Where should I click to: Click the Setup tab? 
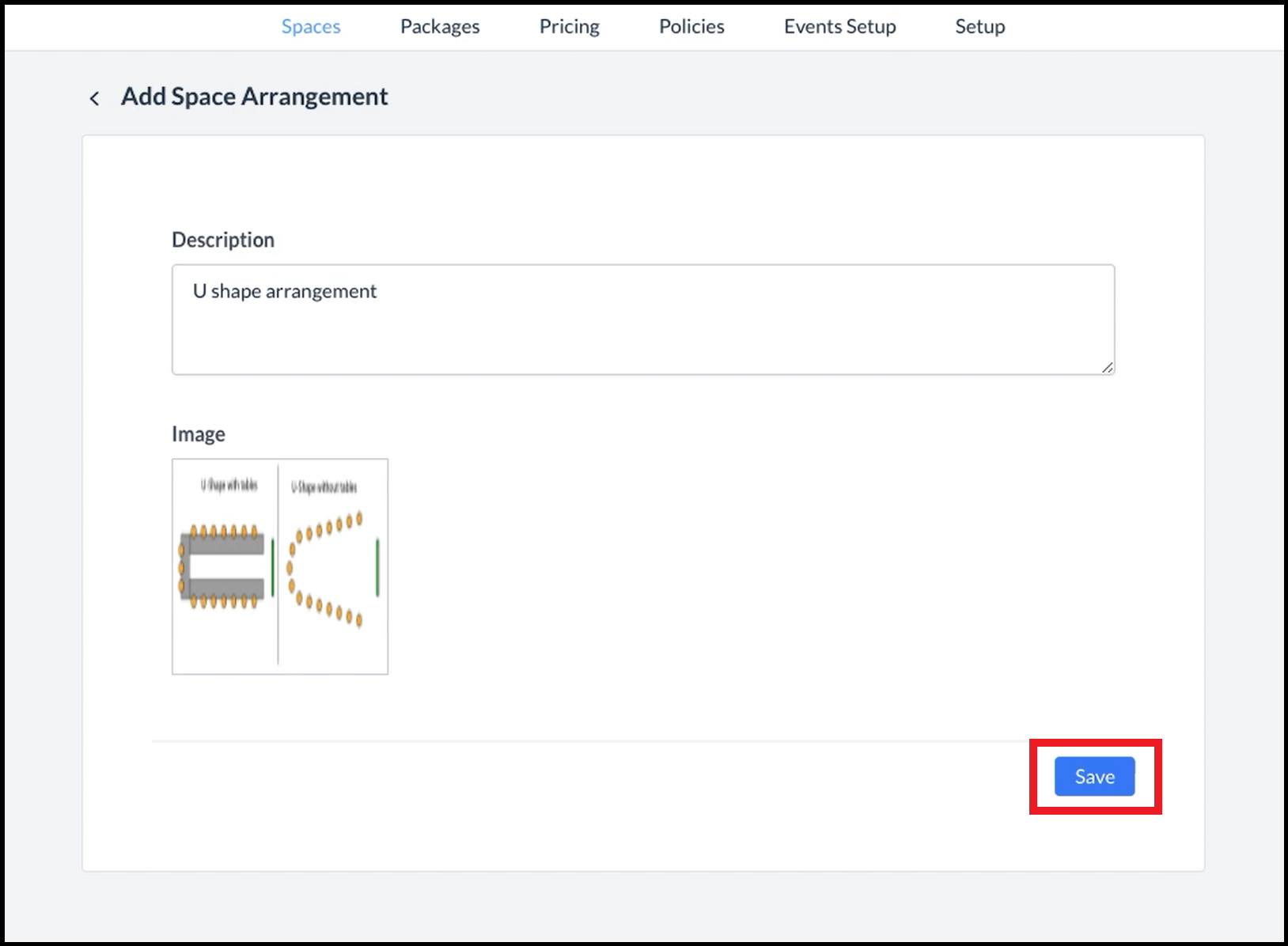979,26
